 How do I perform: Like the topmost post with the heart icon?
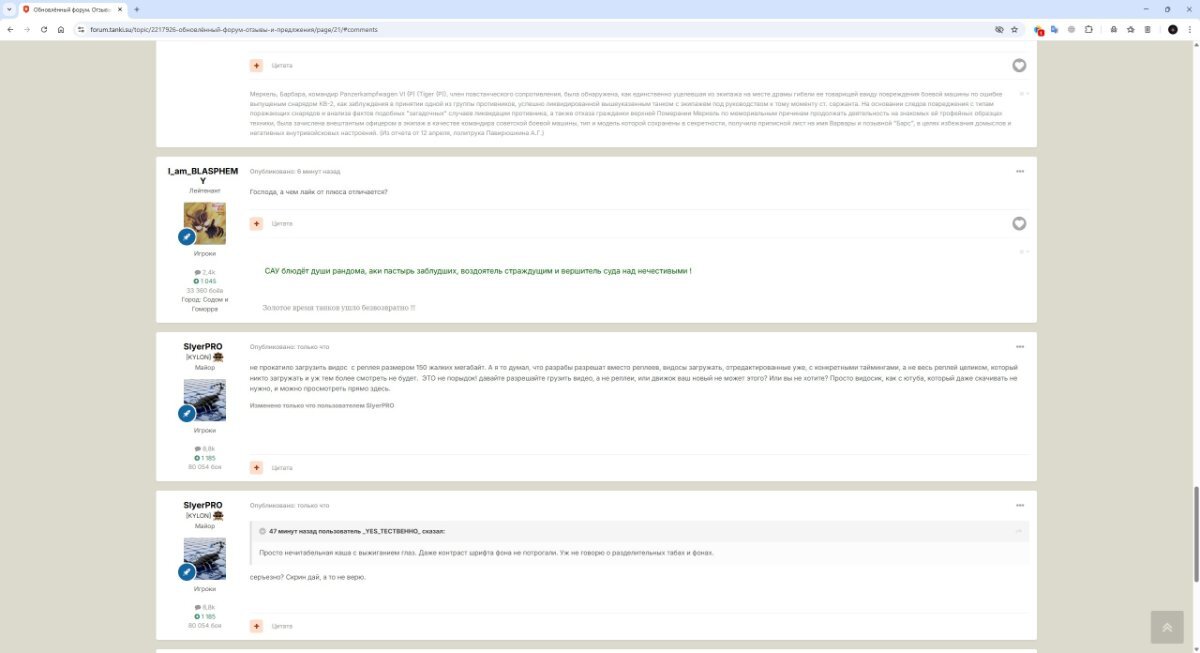click(x=1019, y=65)
